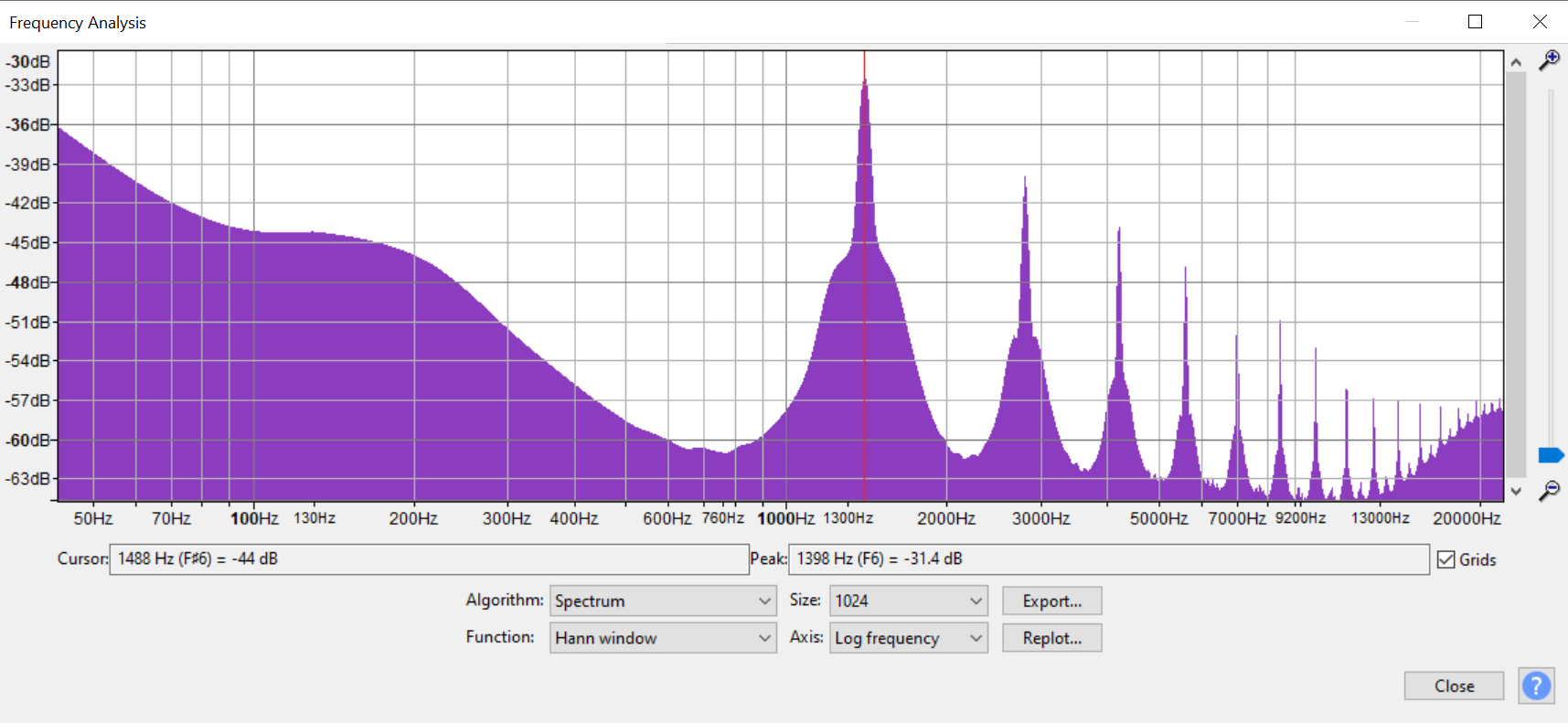Click the Replot... button
The image size is (1568, 723).
pyautogui.click(x=1052, y=638)
